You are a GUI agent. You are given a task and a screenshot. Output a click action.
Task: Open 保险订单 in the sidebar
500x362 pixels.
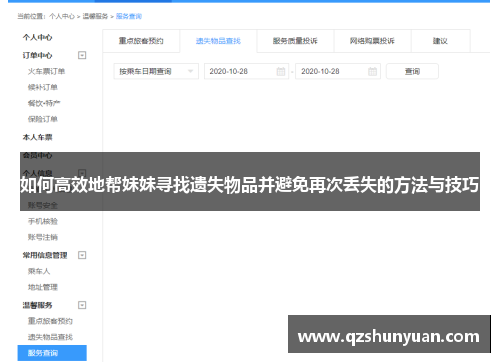click(x=43, y=119)
